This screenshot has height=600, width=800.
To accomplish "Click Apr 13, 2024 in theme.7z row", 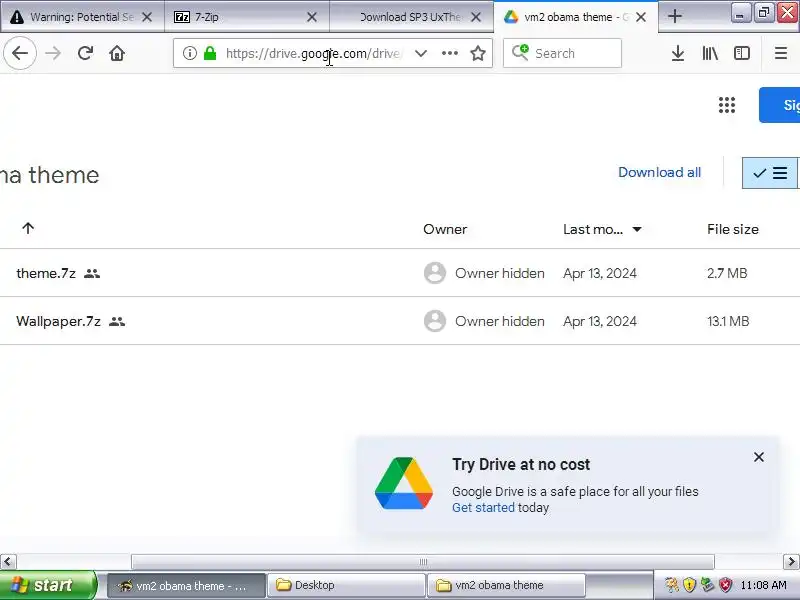I will click(599, 273).
